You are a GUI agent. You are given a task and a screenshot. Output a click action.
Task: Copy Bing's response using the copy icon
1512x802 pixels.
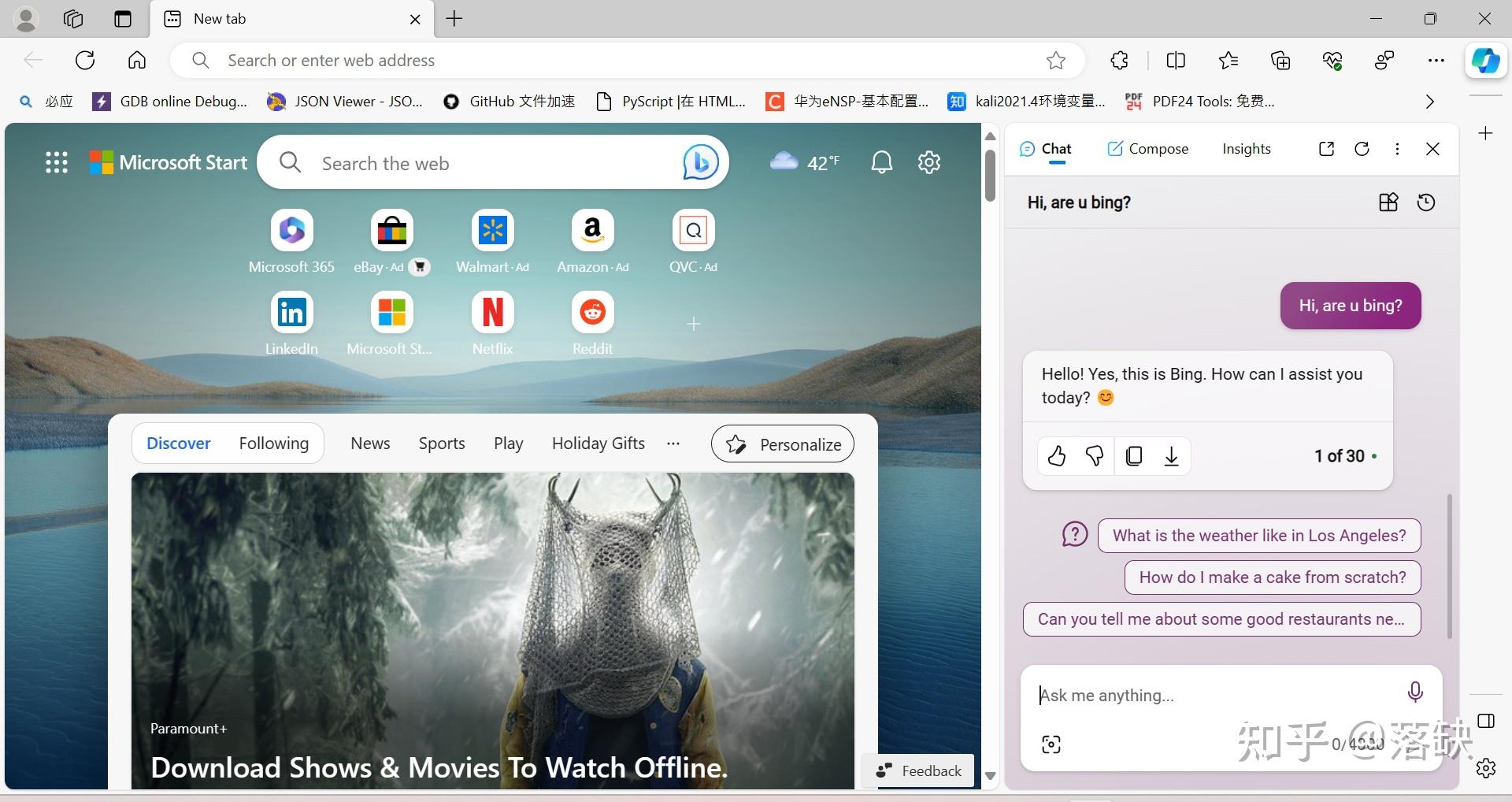[x=1133, y=456]
